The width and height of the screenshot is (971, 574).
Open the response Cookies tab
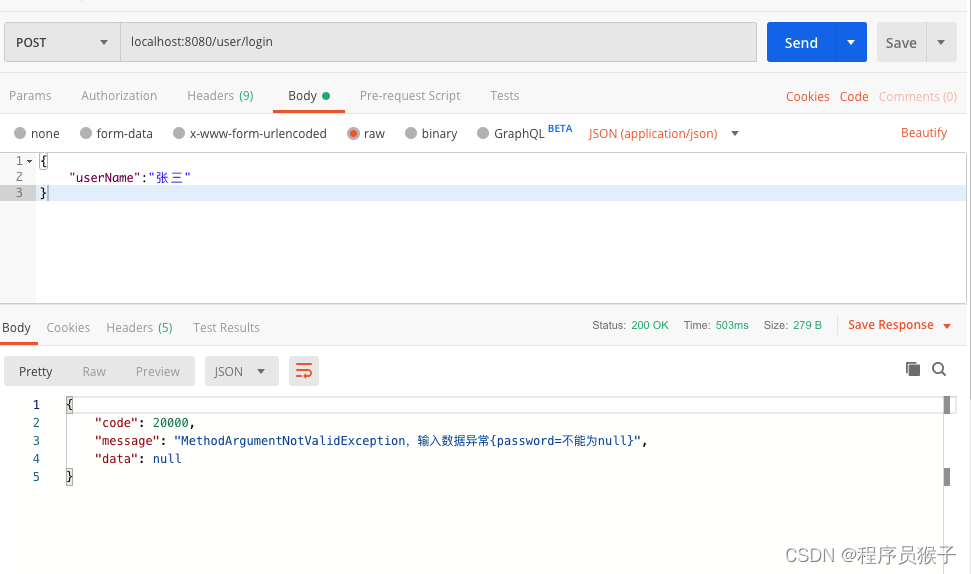[x=68, y=328]
